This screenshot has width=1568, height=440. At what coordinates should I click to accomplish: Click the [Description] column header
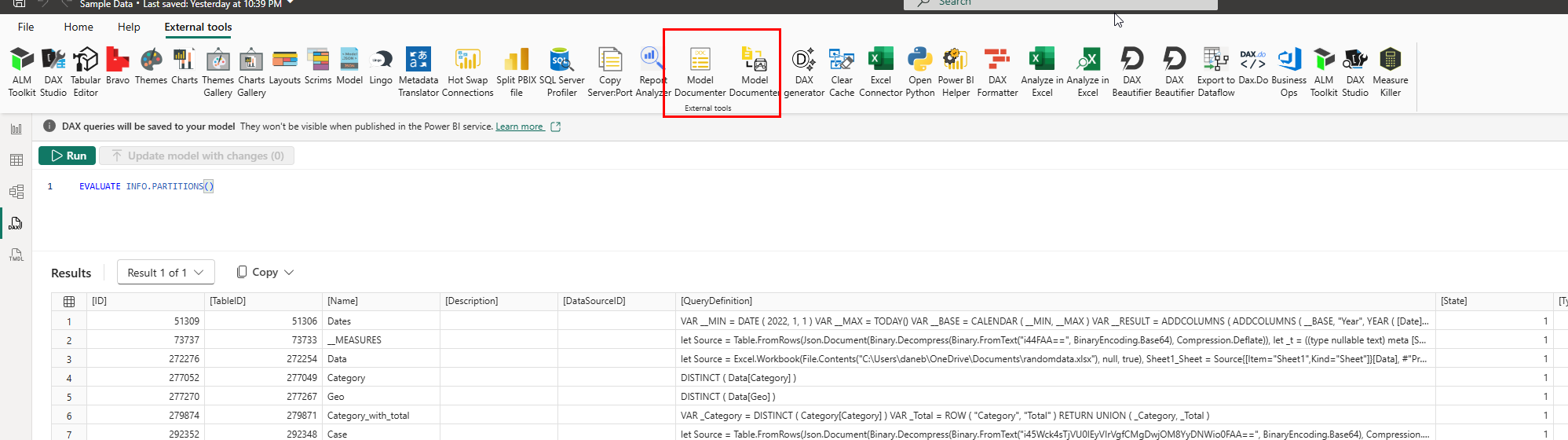(499, 301)
